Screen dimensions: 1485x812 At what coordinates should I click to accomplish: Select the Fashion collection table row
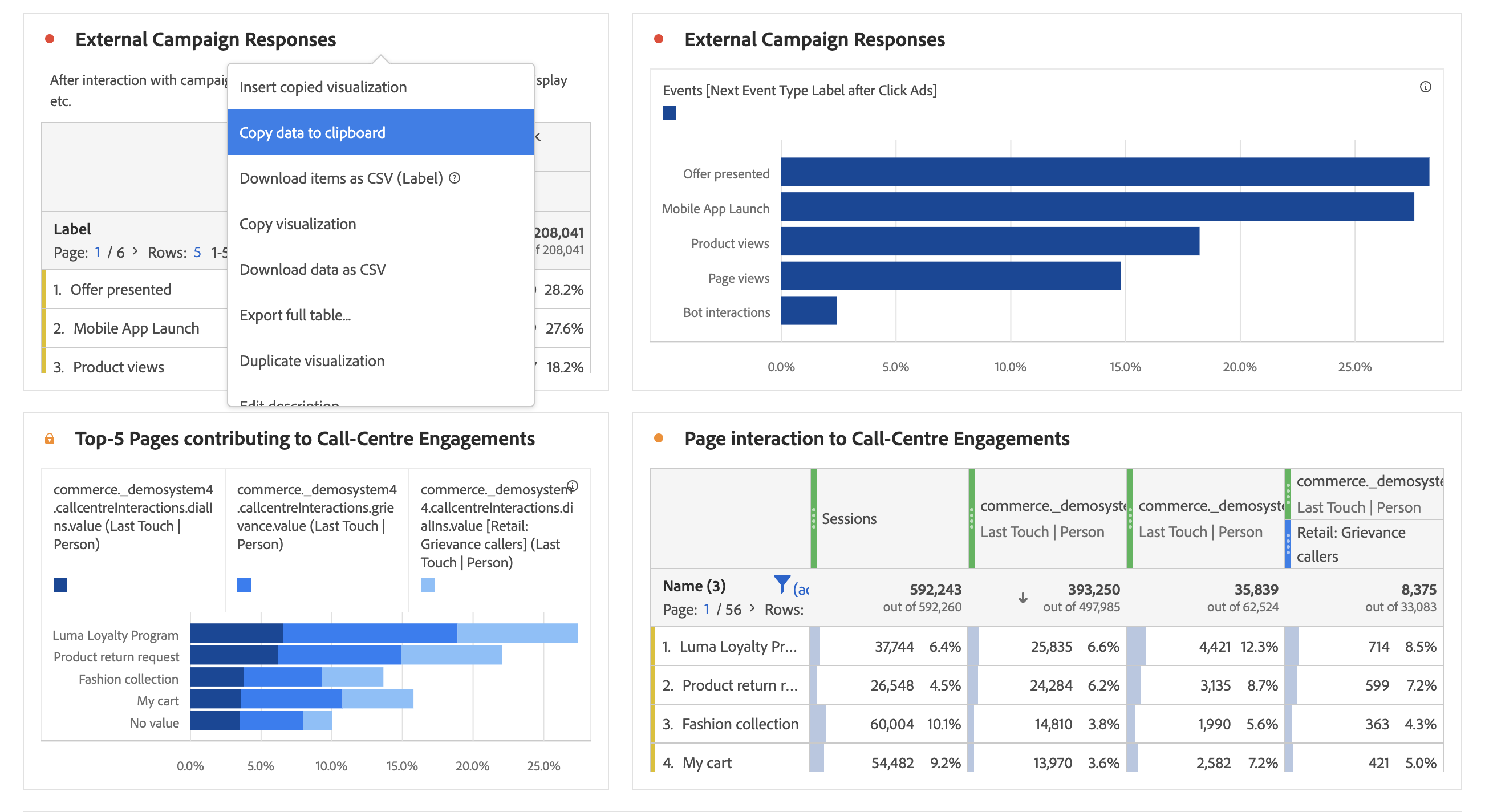[x=740, y=724]
